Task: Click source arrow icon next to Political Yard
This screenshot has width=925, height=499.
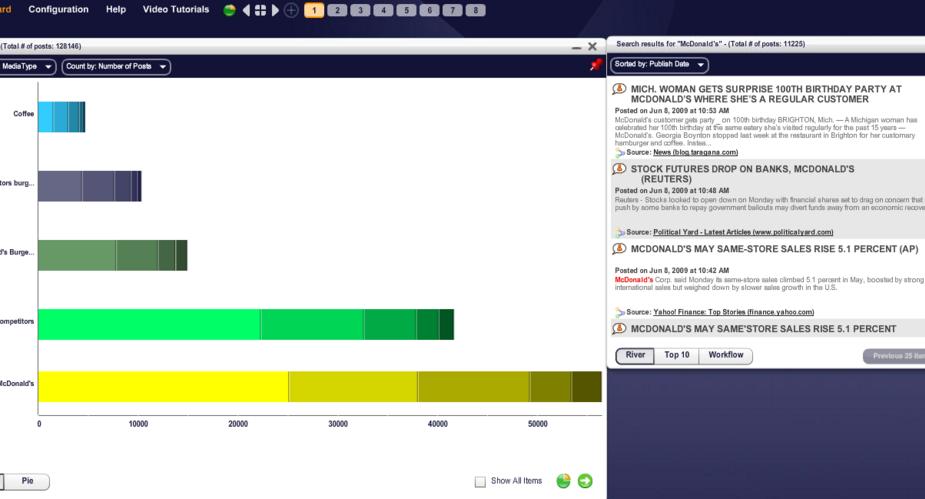Action: pyautogui.click(x=619, y=232)
